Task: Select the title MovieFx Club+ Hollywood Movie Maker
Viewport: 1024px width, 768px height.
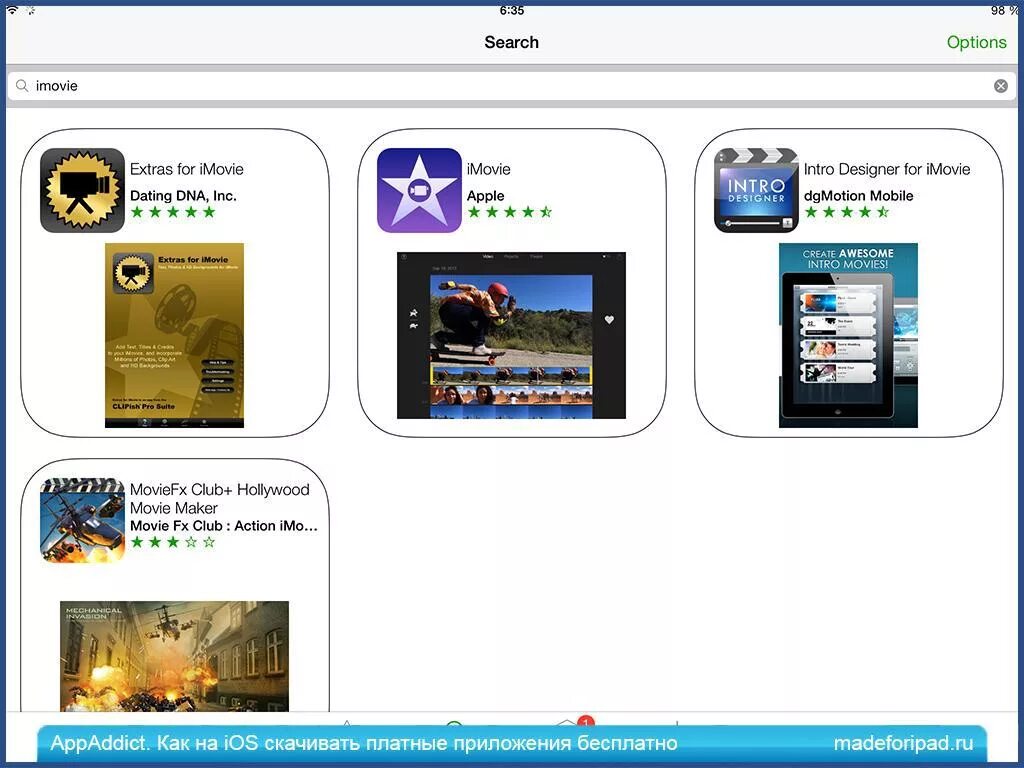Action: click(x=219, y=498)
